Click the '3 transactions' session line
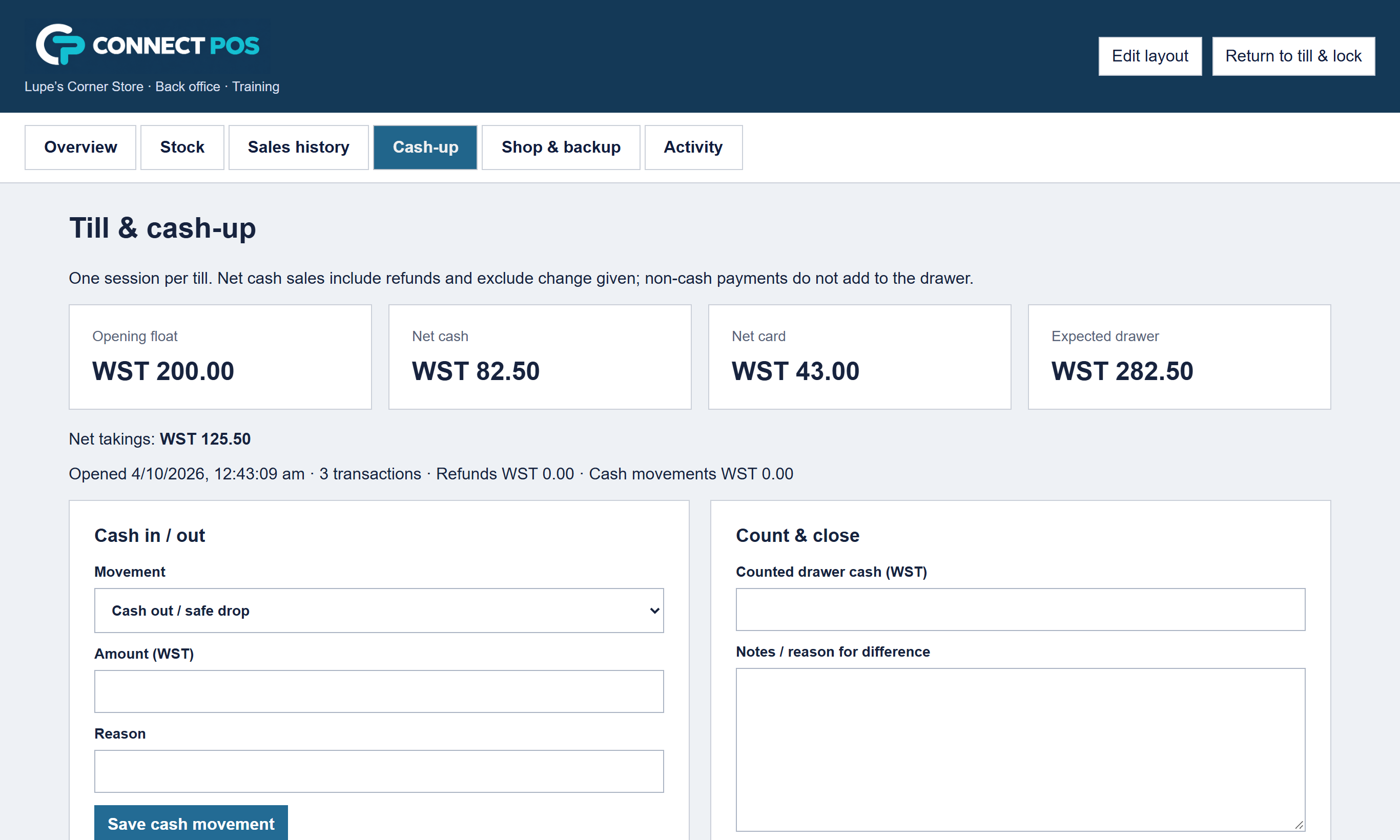This screenshot has height=840, width=1400. pyautogui.click(x=431, y=474)
